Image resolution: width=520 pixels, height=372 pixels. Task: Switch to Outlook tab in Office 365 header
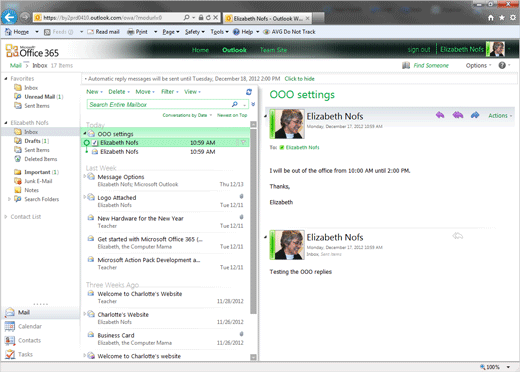click(x=234, y=50)
